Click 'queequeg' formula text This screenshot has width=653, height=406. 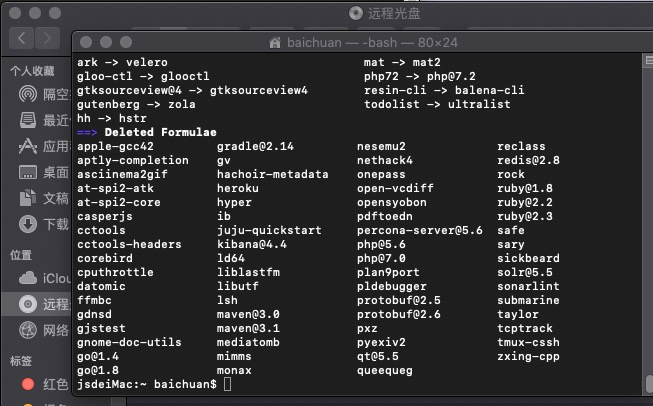coord(385,371)
